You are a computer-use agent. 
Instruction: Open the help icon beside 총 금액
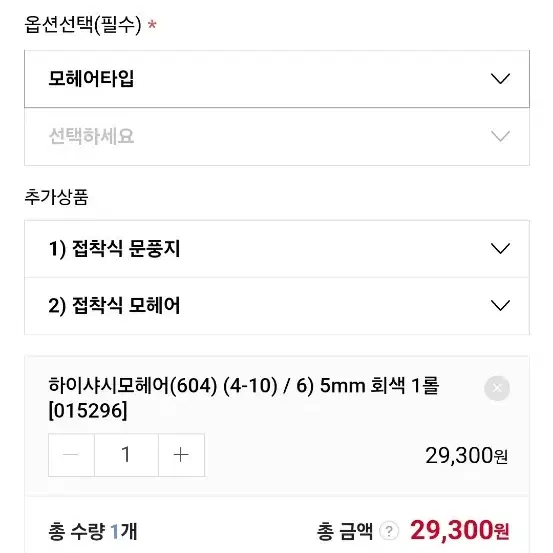pyautogui.click(x=389, y=531)
